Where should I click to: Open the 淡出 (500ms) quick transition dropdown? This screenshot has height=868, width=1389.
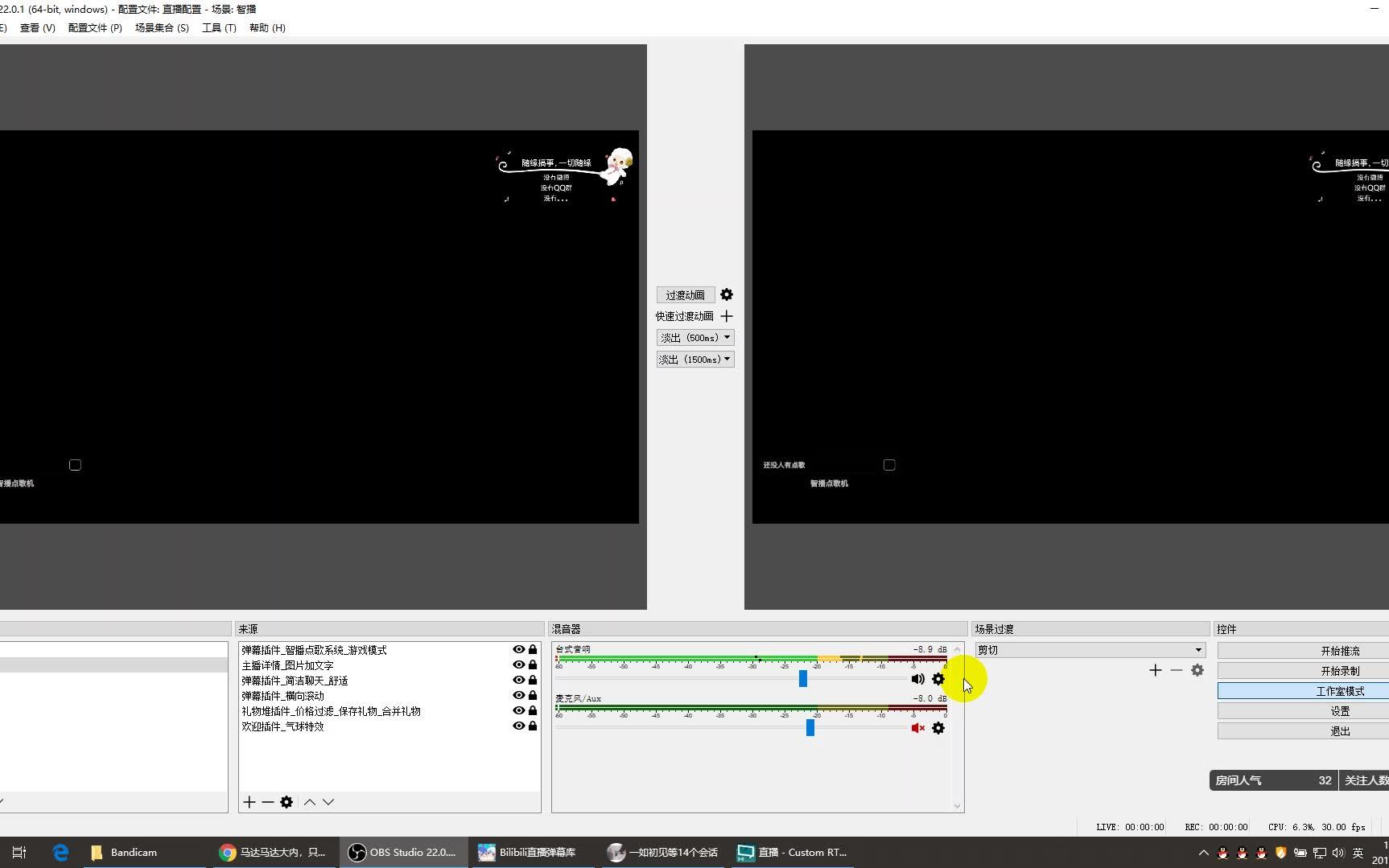tap(695, 338)
